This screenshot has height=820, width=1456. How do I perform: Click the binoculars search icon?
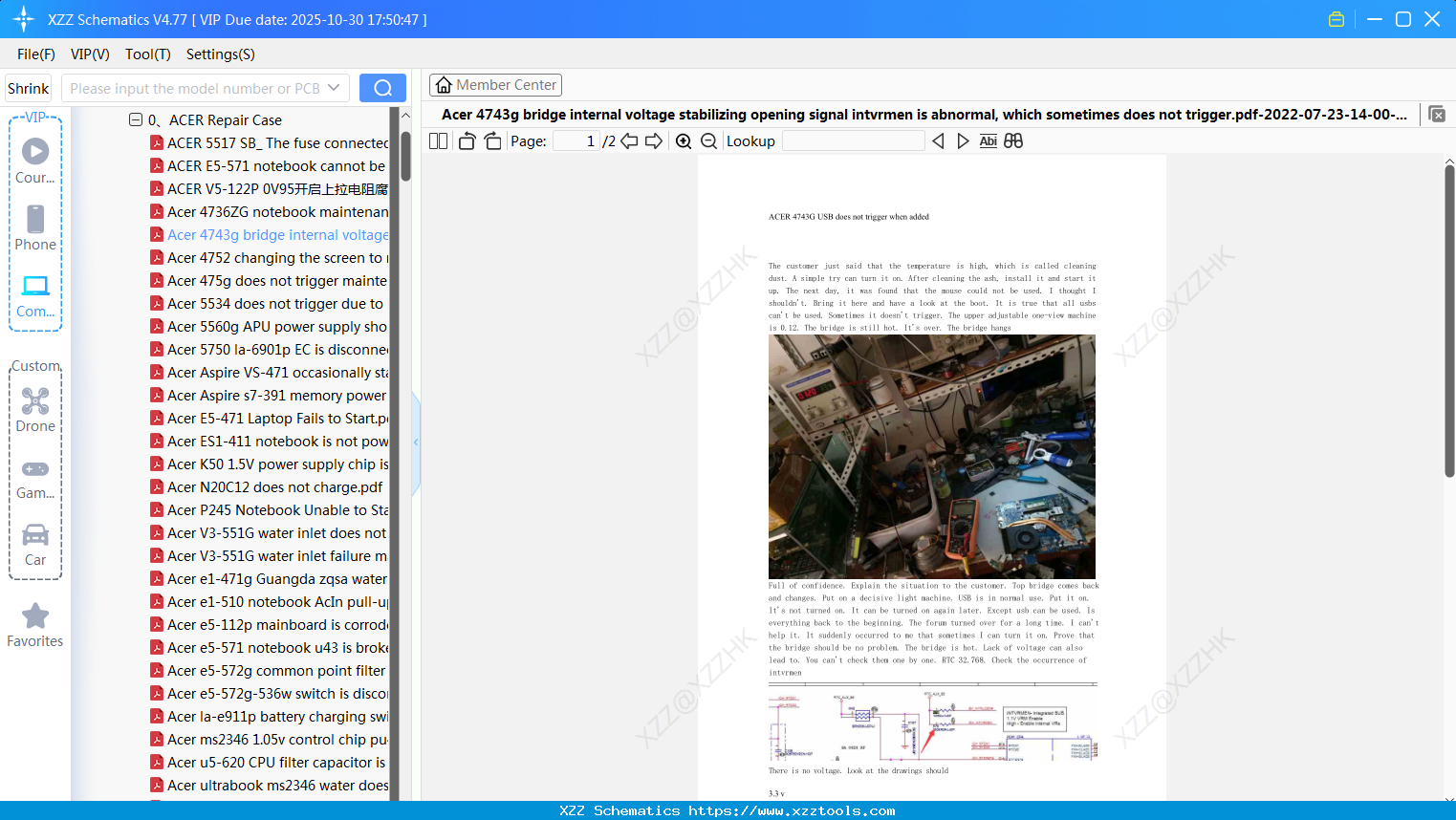click(1013, 141)
